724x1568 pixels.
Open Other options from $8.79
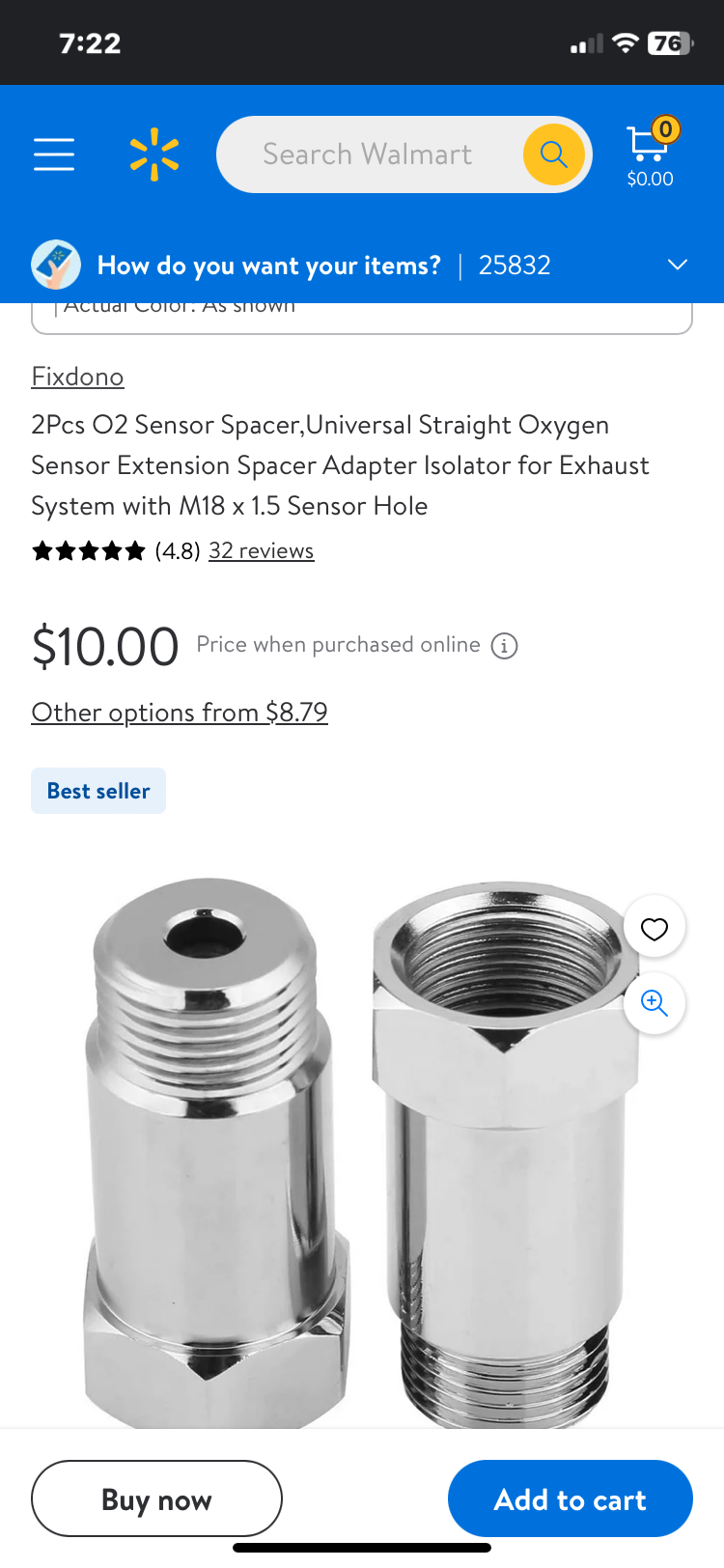pyautogui.click(x=180, y=713)
